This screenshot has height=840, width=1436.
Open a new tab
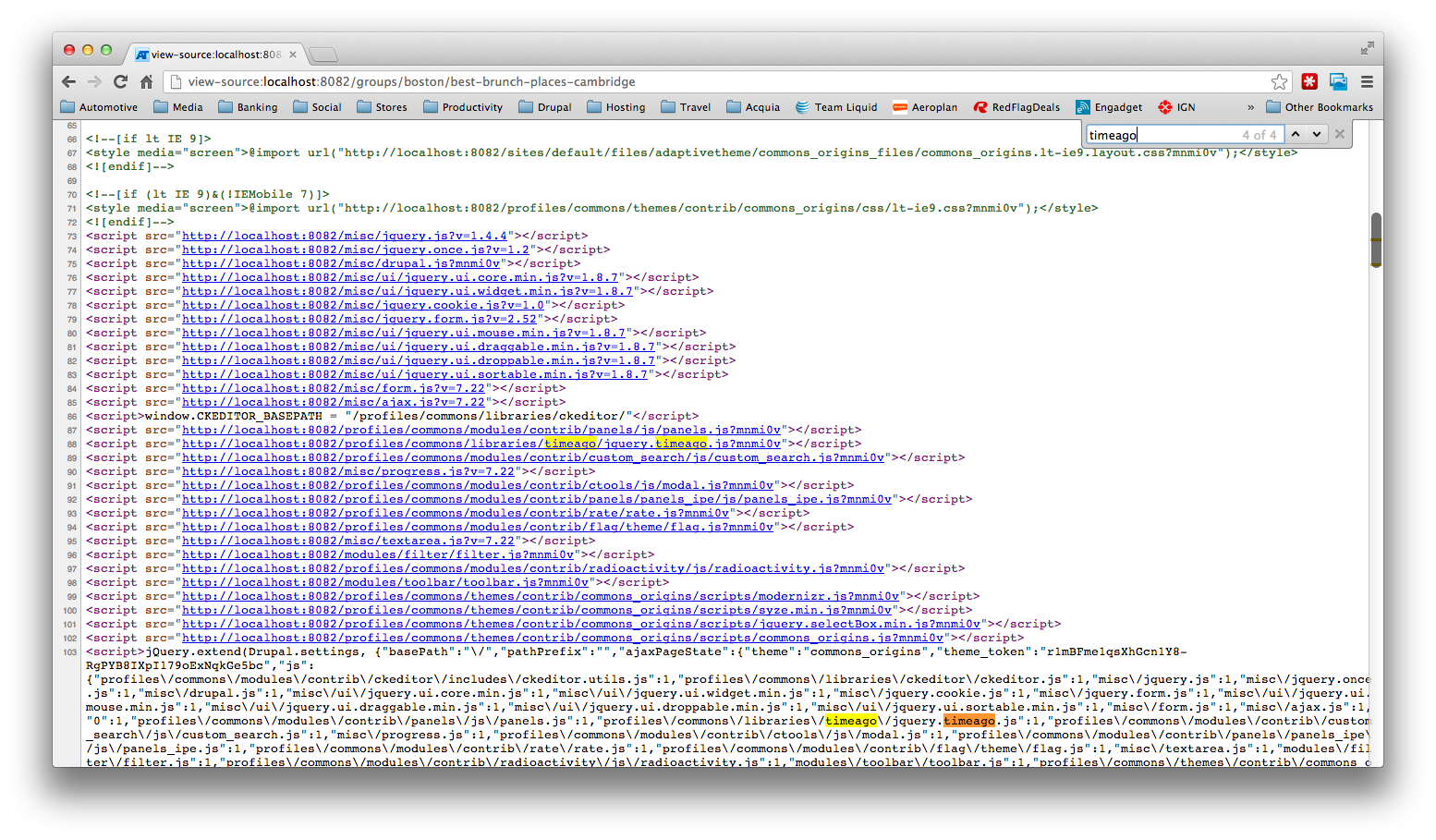pos(322,55)
